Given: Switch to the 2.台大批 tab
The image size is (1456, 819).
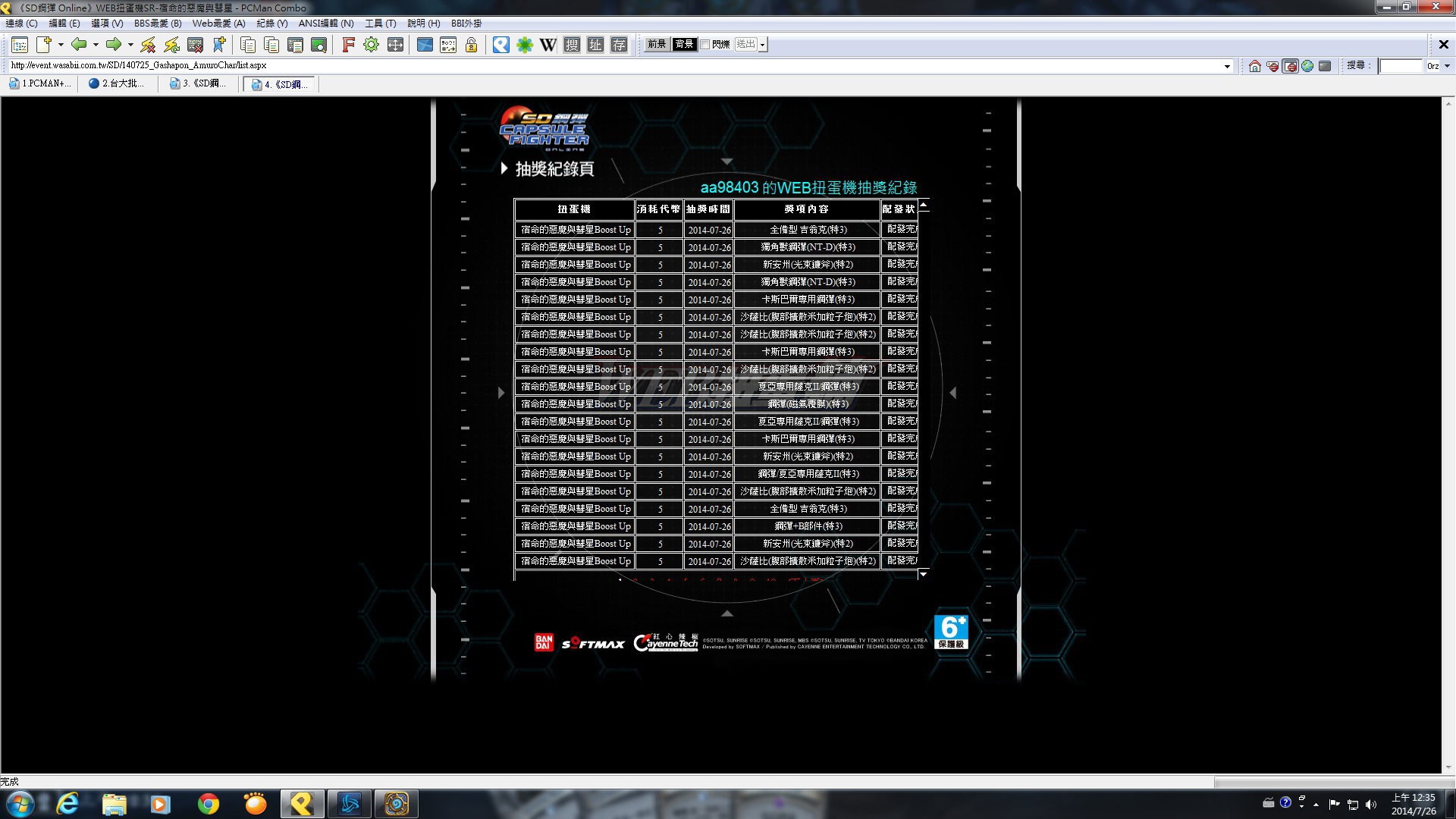Looking at the screenshot, I should (118, 84).
